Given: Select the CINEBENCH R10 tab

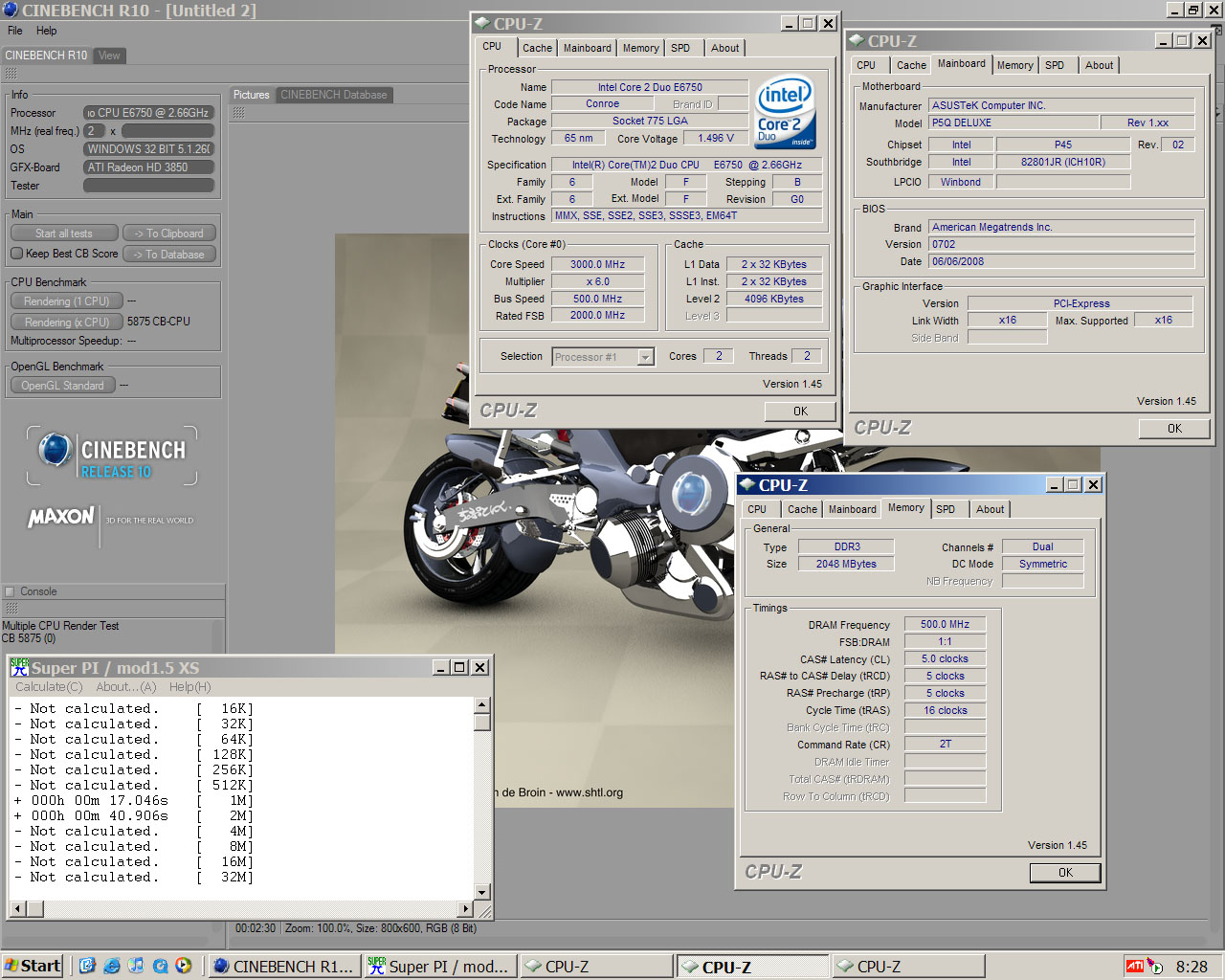Looking at the screenshot, I should [x=46, y=56].
